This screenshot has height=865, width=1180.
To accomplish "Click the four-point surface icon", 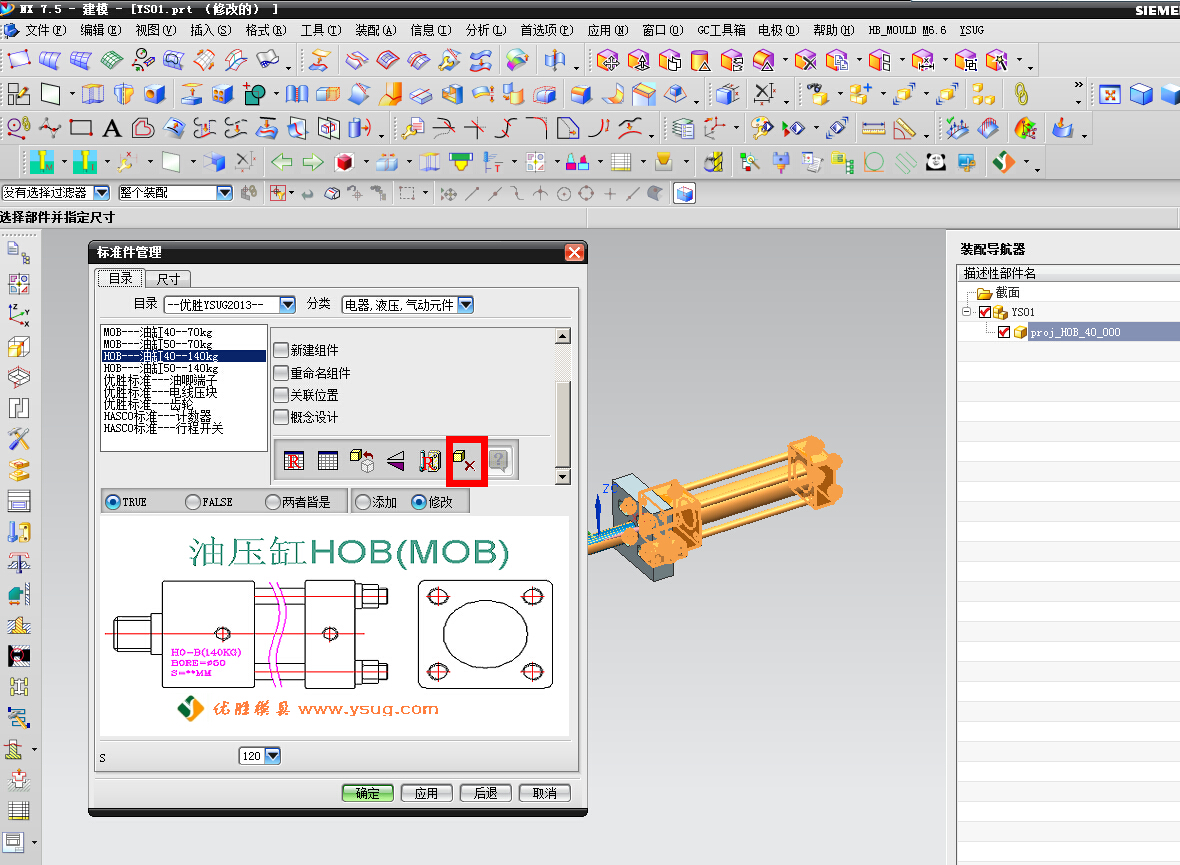I will (19, 59).
